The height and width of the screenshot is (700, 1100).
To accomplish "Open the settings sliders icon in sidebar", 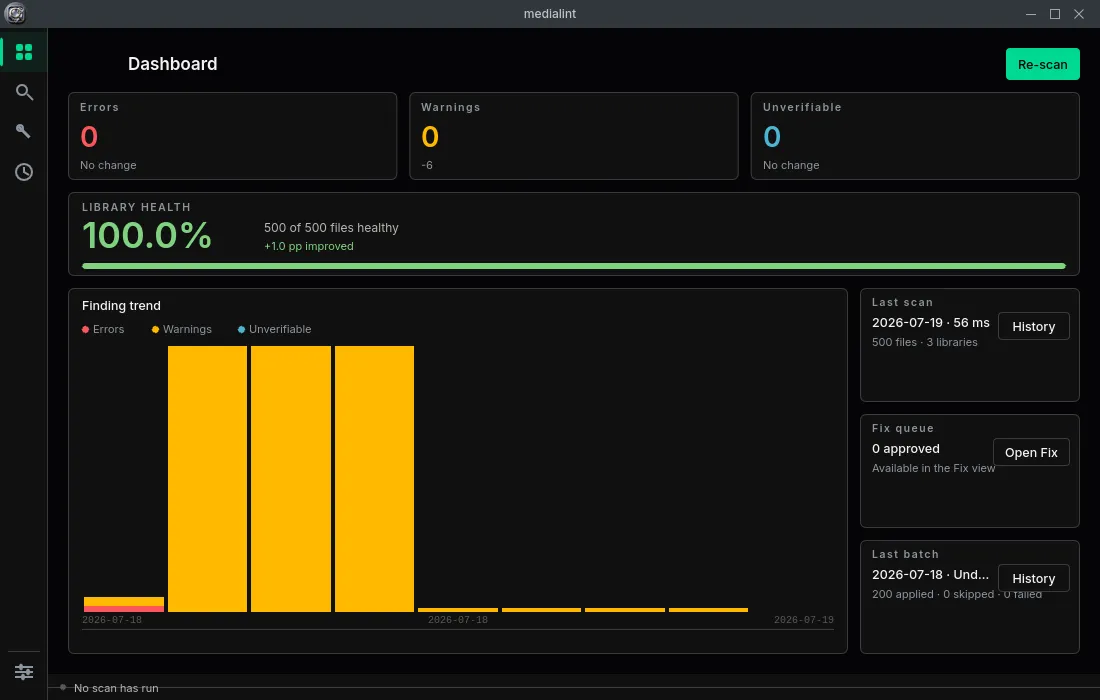I will pos(24,672).
